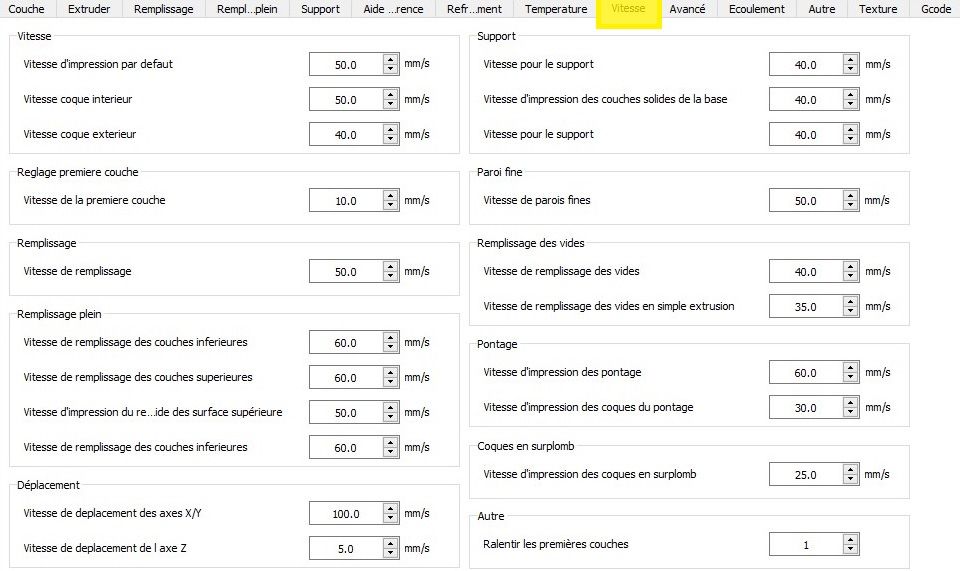Decrease the Vitesse de remplissage value
966x571 pixels.
pyautogui.click(x=390, y=277)
